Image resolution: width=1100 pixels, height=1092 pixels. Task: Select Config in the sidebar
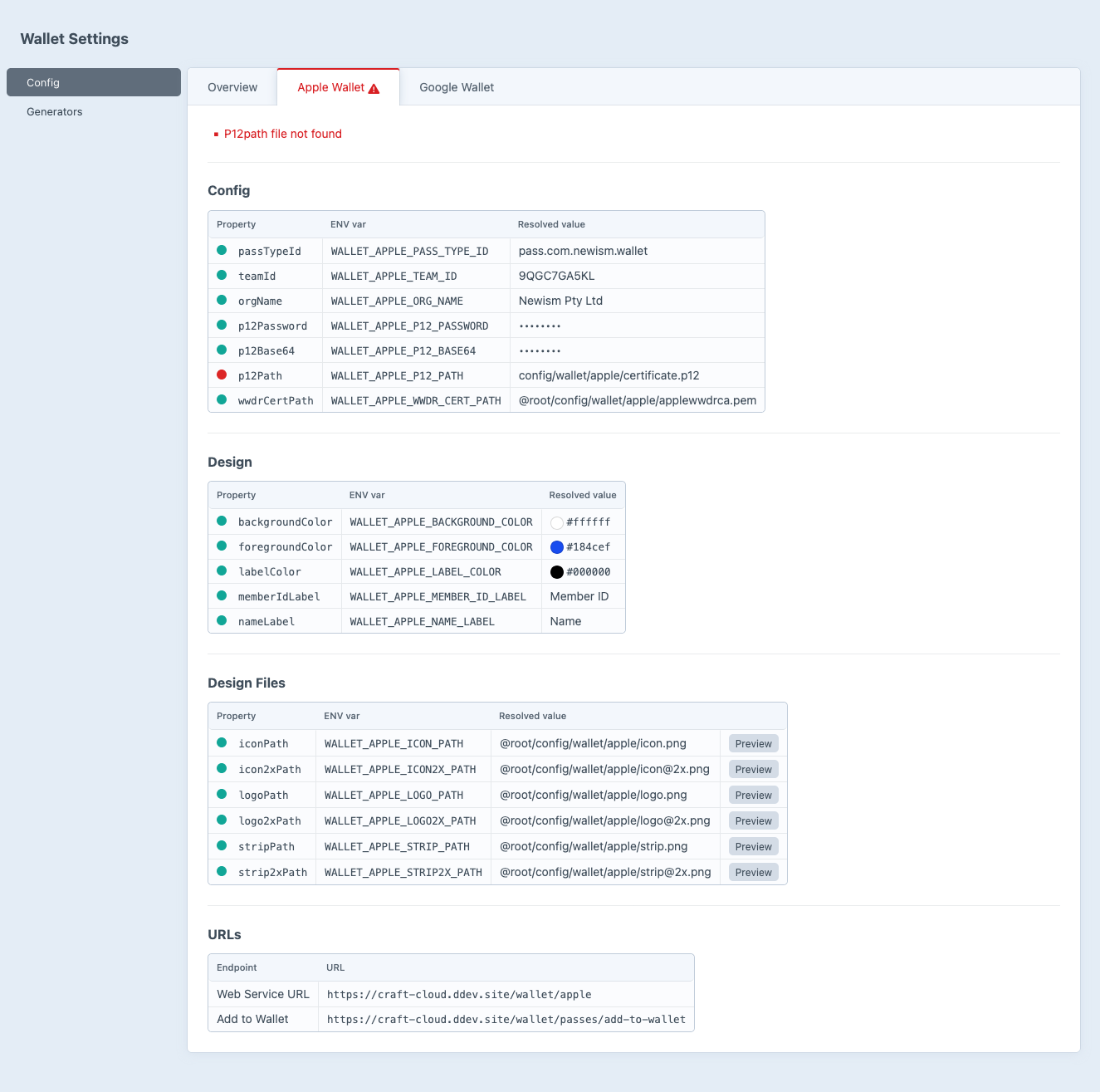(94, 82)
